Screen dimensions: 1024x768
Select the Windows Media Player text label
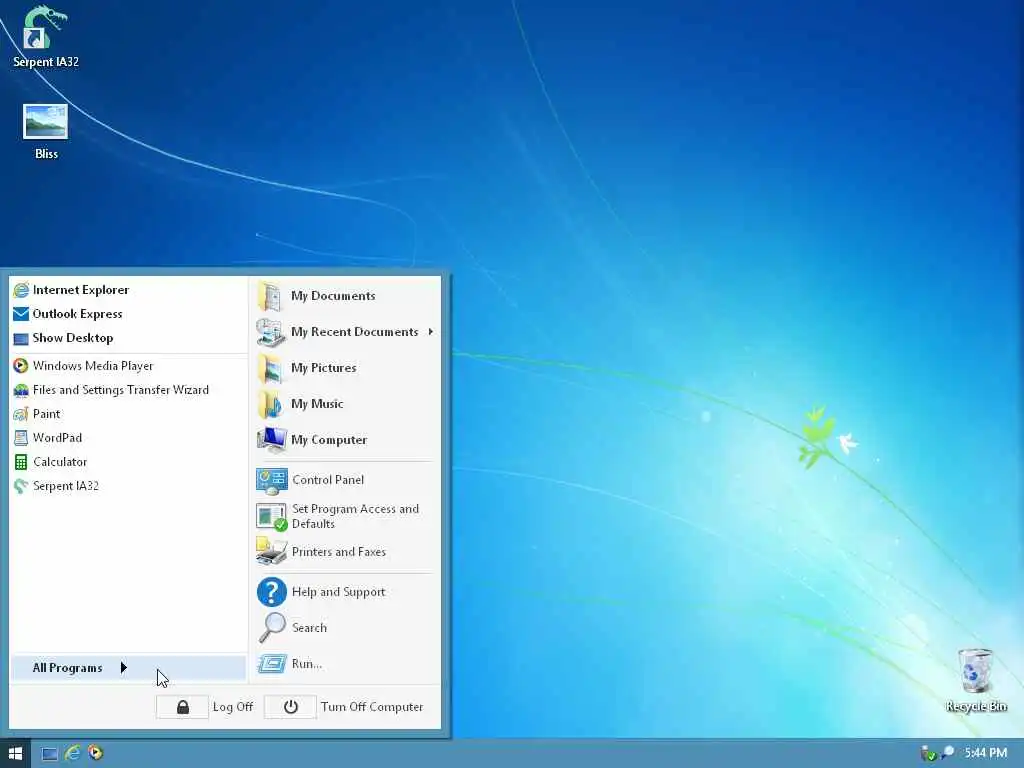click(x=93, y=366)
